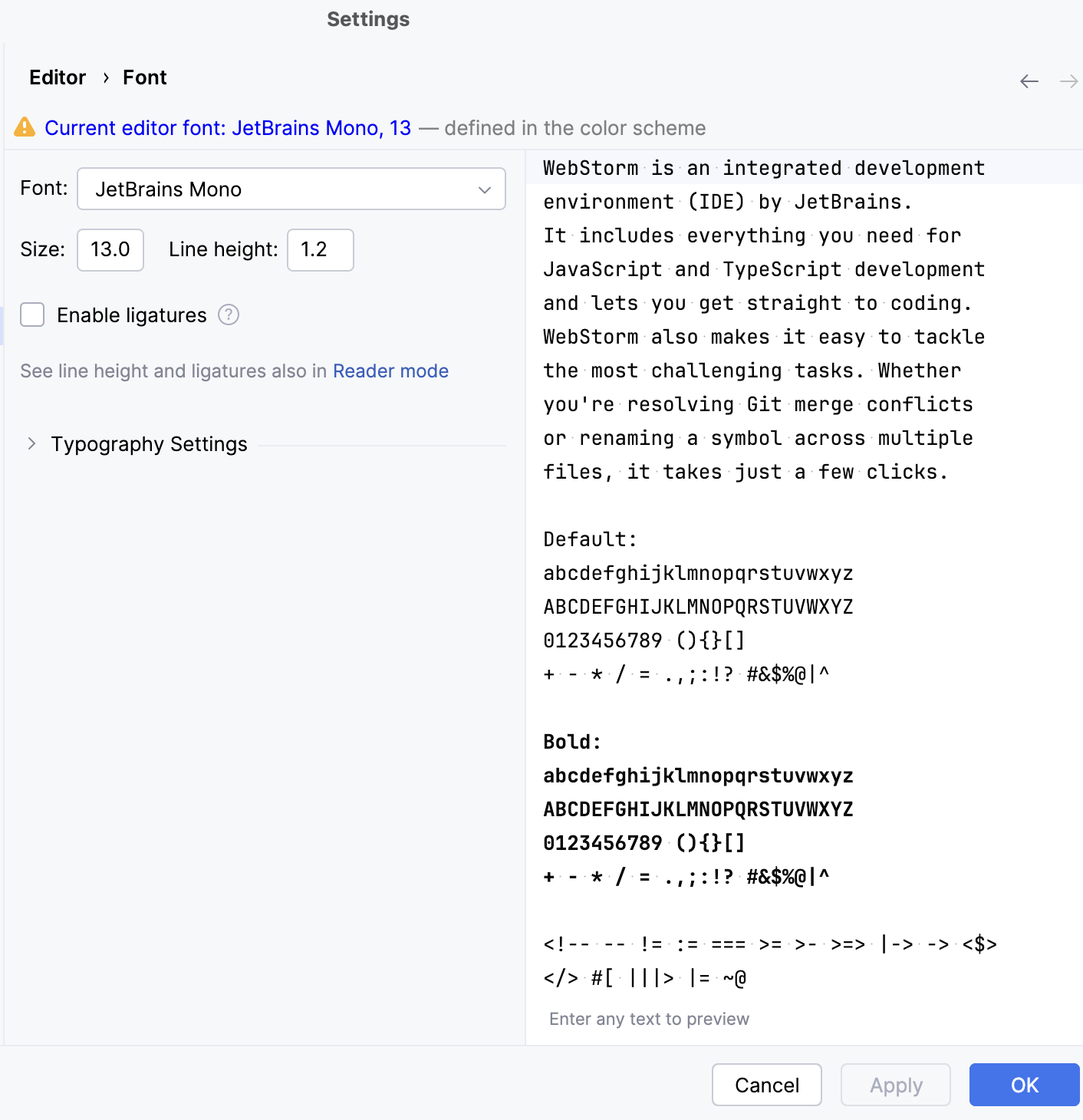1083x1120 pixels.
Task: Confirm settings with OK
Action: pyautogui.click(x=1024, y=1085)
